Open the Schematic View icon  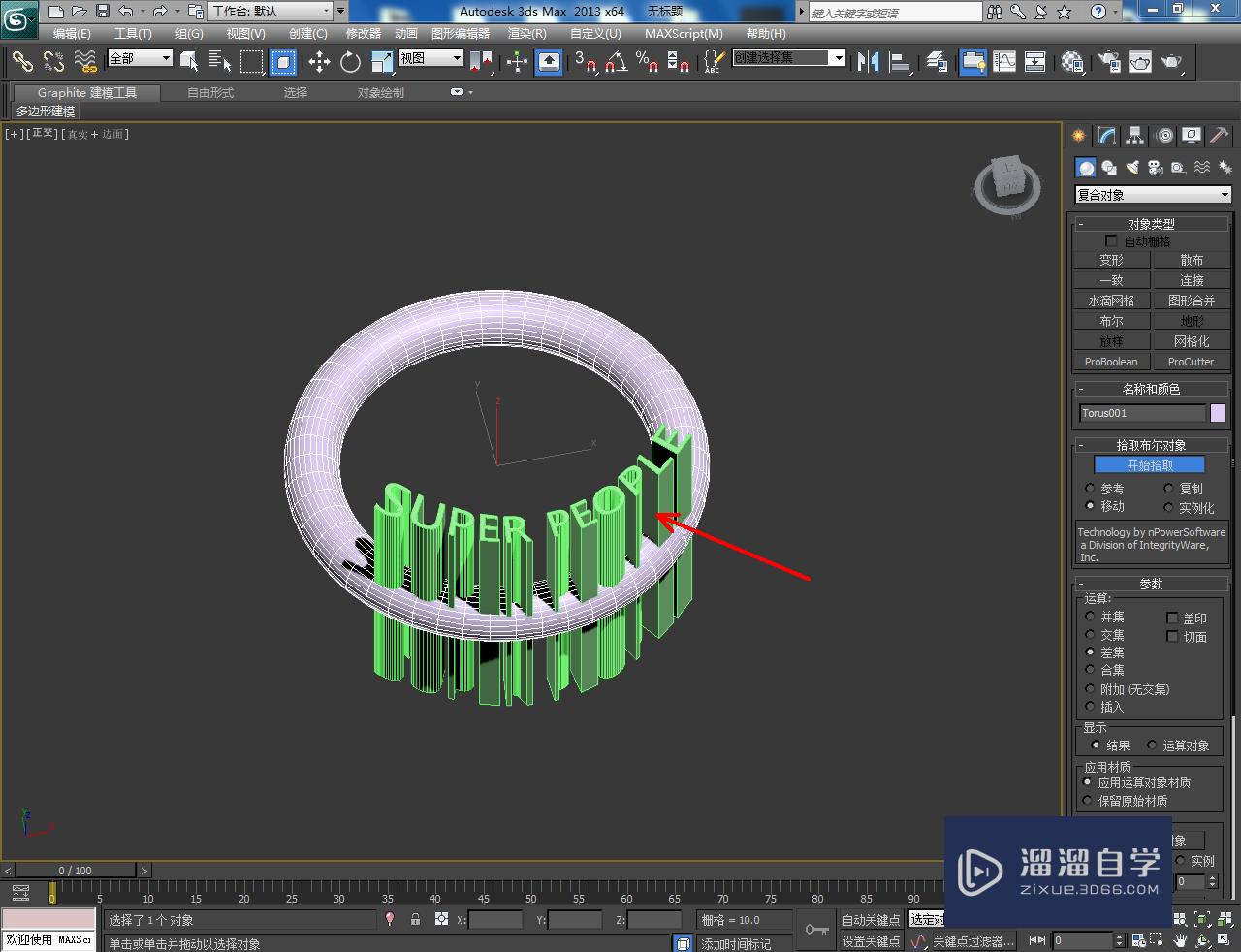1035,62
